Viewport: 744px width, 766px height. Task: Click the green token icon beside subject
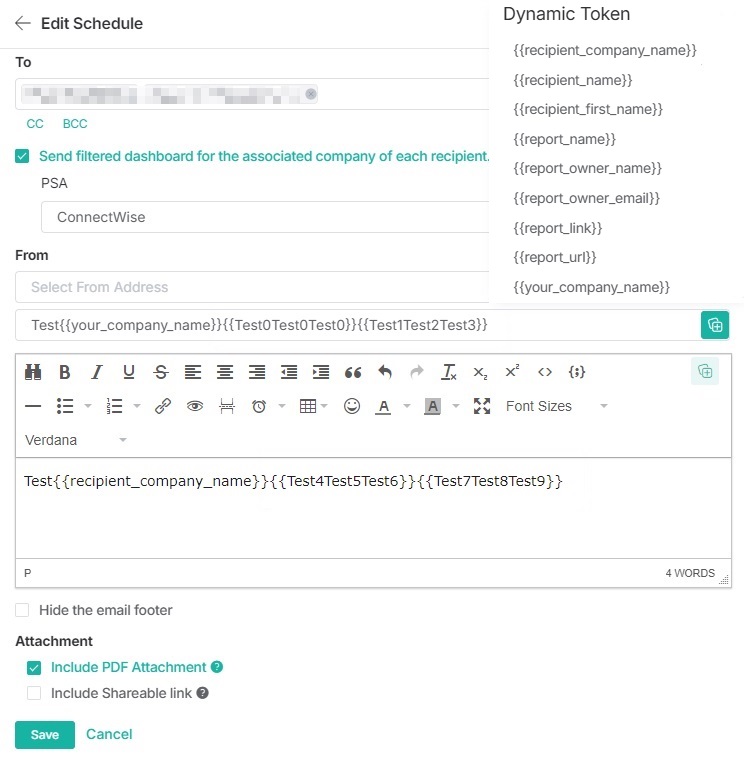click(714, 325)
